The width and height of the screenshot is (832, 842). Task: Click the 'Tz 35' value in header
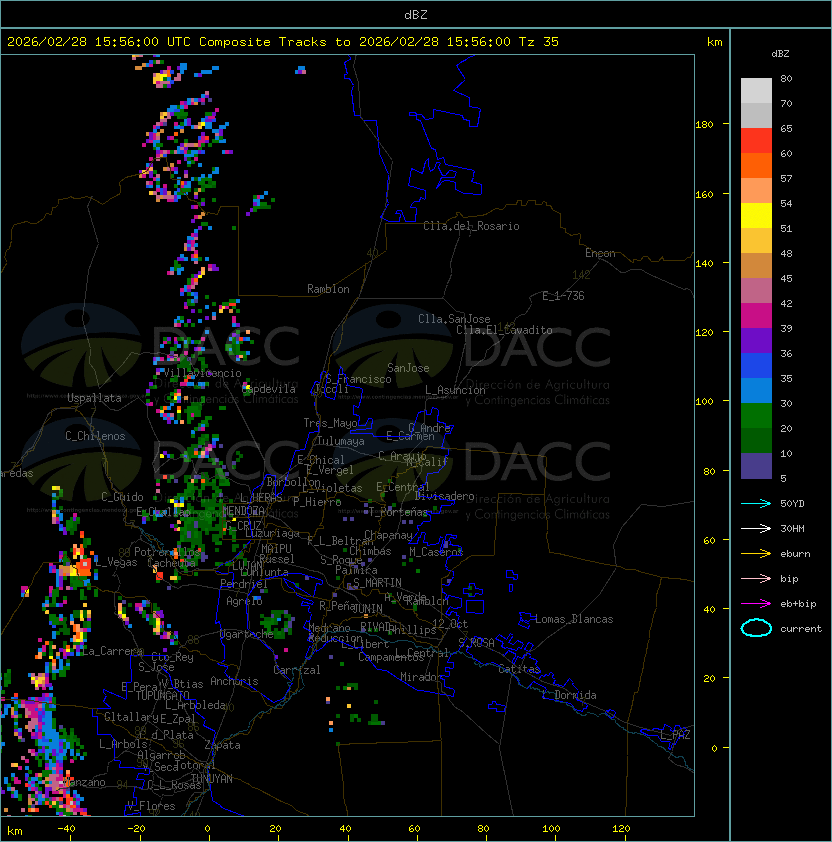coord(539,42)
